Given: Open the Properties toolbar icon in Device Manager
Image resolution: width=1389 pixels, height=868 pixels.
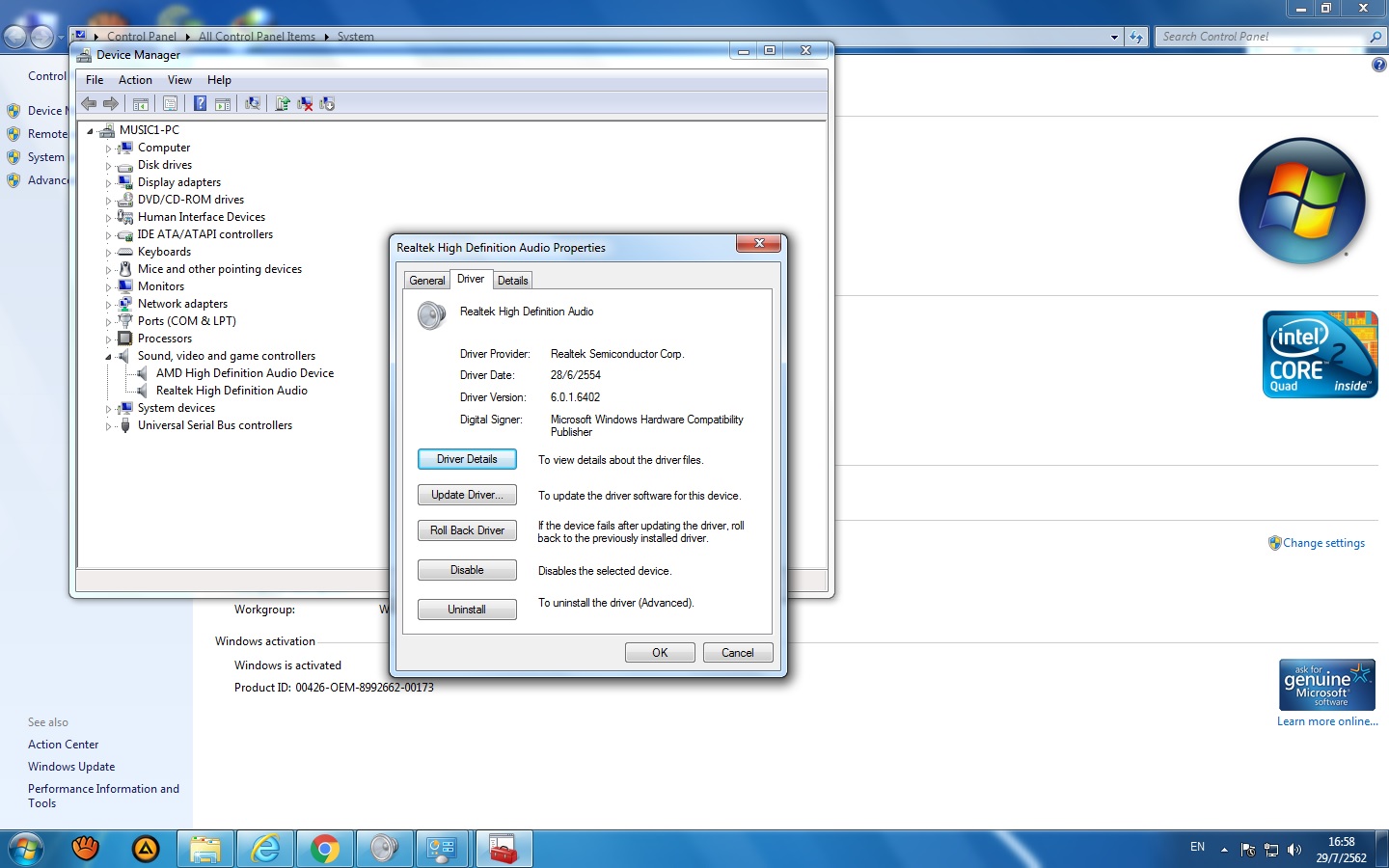Looking at the screenshot, I should click(x=170, y=104).
